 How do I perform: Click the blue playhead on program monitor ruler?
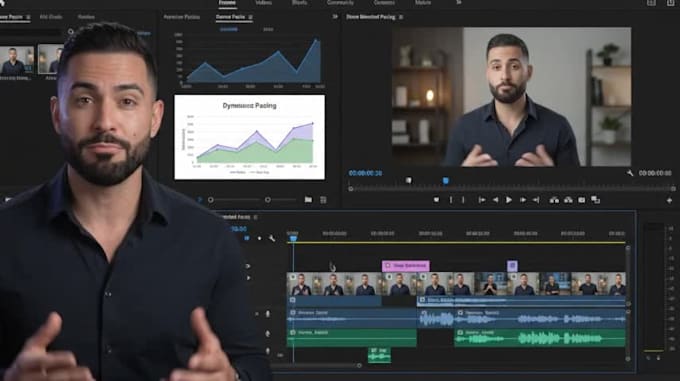445,181
